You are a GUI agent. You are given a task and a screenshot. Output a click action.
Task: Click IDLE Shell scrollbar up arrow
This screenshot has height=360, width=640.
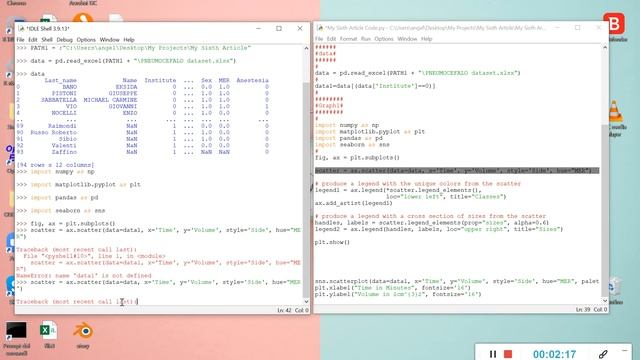pos(306,48)
